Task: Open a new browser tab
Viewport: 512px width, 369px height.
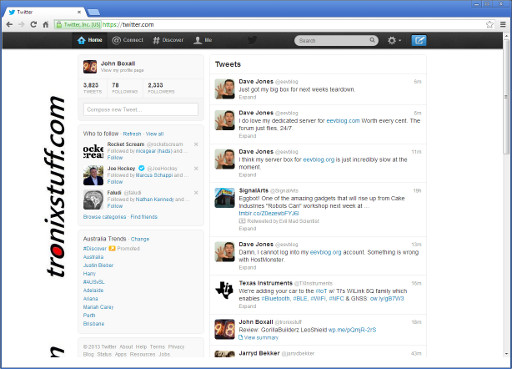Action: click(x=94, y=12)
